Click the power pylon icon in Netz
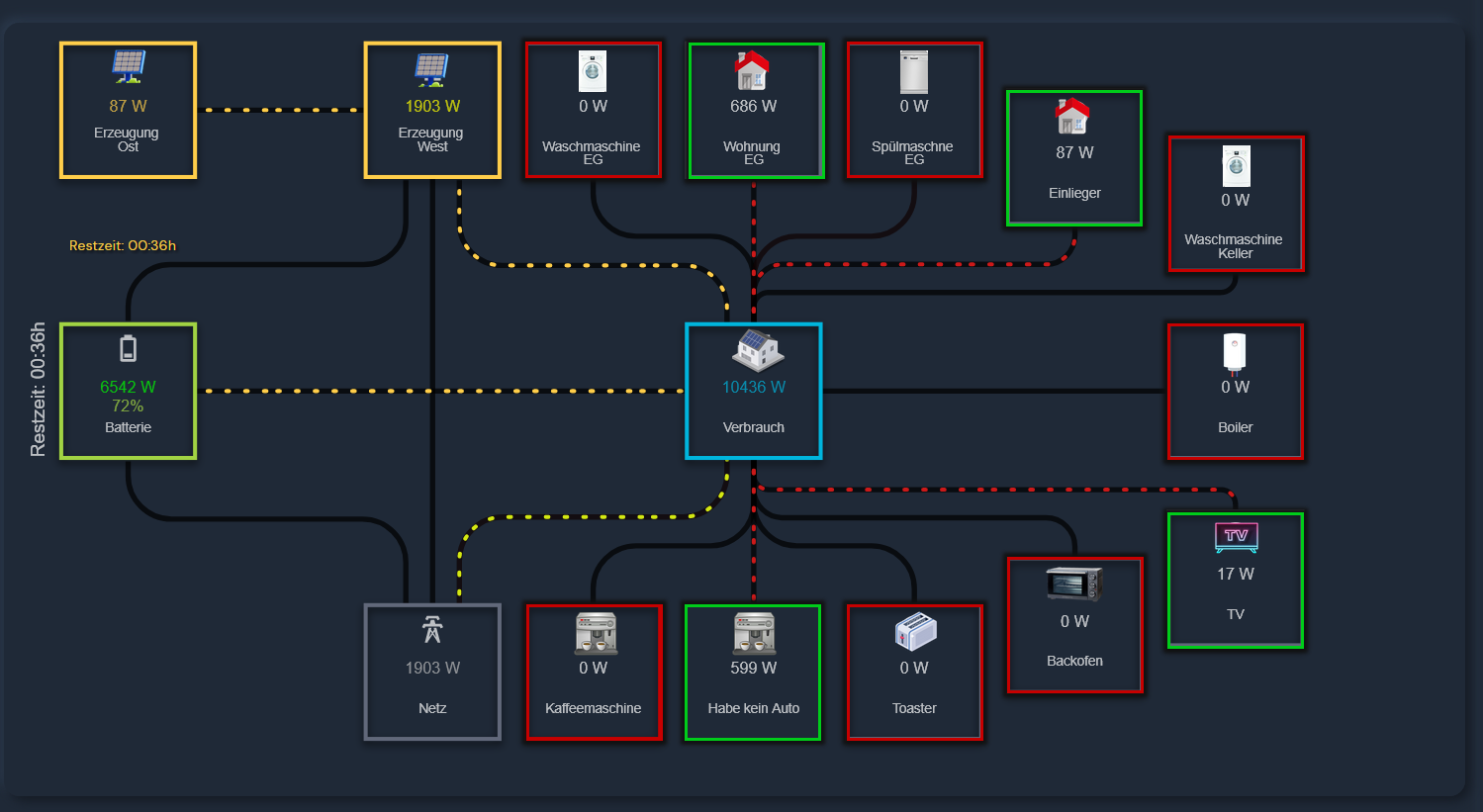 432,630
